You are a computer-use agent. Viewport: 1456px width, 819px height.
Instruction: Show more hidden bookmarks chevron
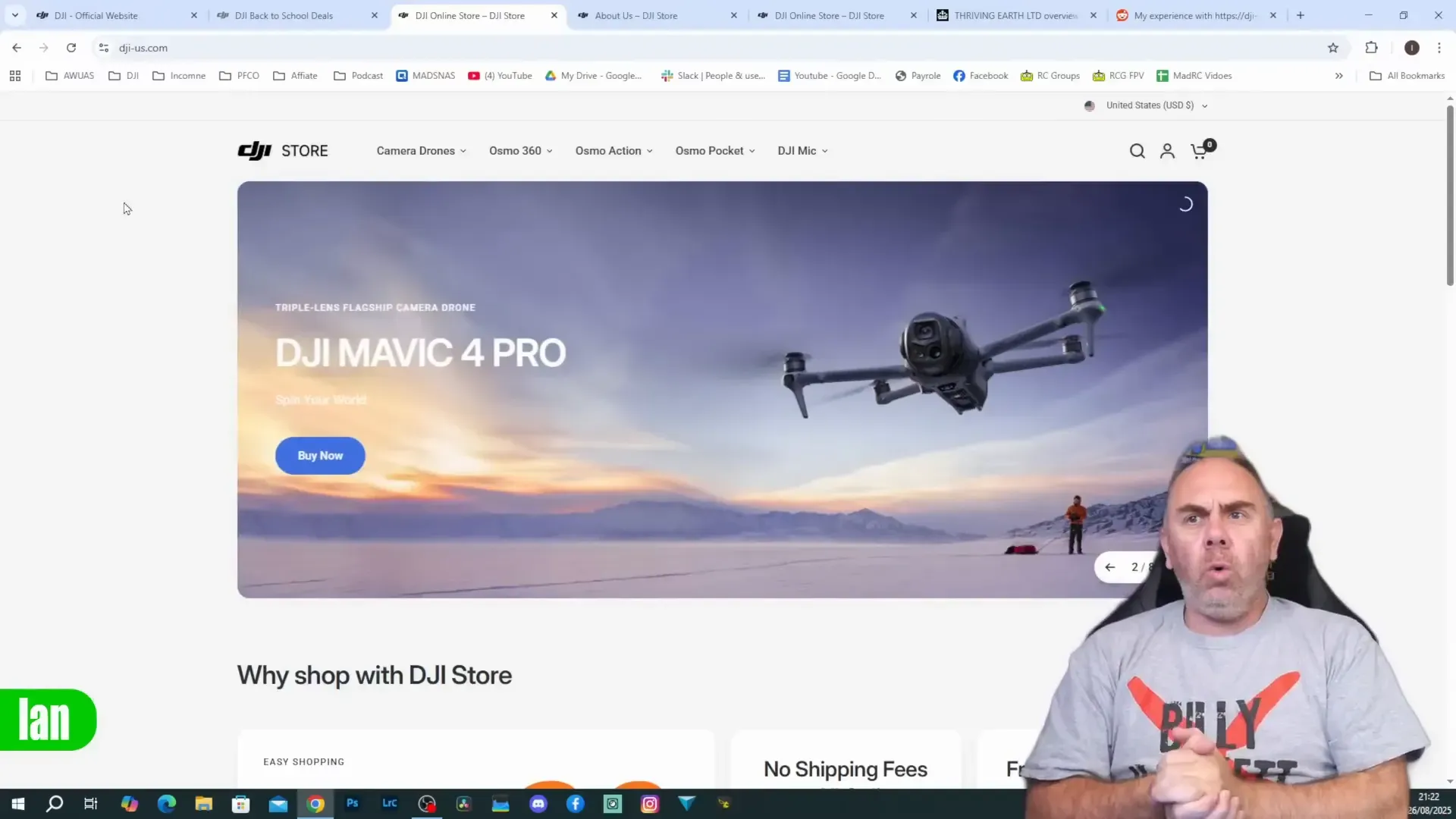[1339, 76]
